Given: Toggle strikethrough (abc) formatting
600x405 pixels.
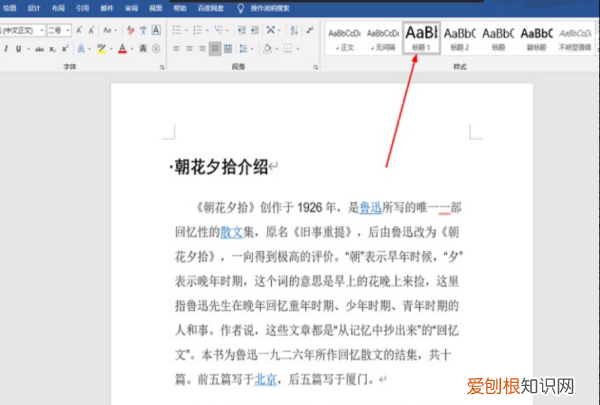Looking at the screenshot, I should pos(39,49).
